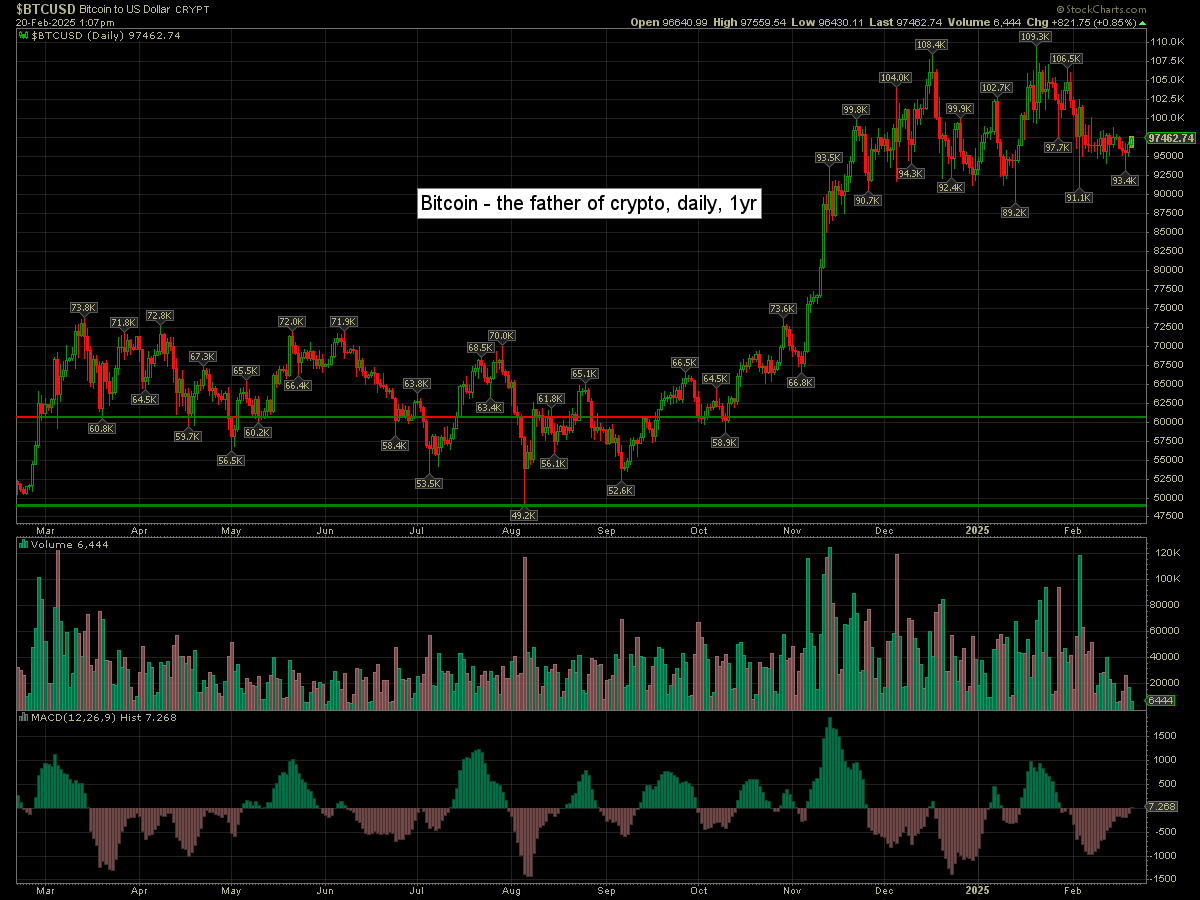Click the 7.268 MACD axis tag
The height and width of the screenshot is (900, 1200).
click(x=1162, y=806)
